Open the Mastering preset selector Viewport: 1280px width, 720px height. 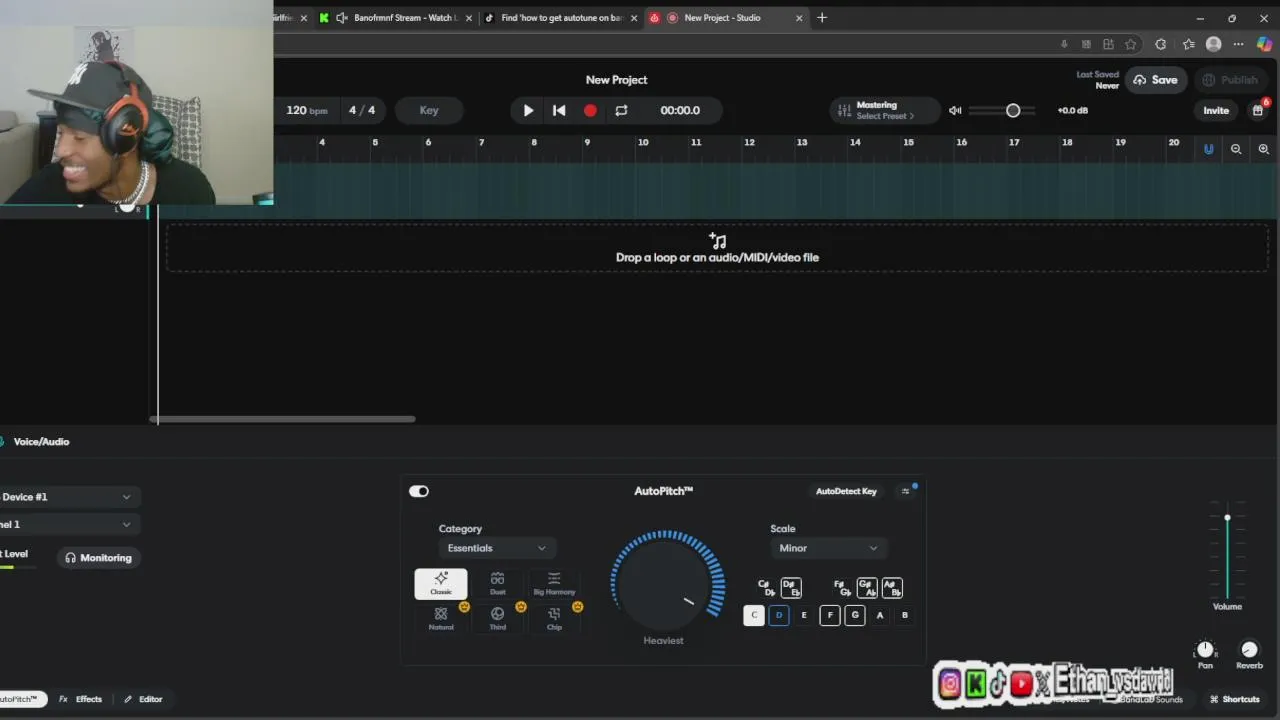884,110
